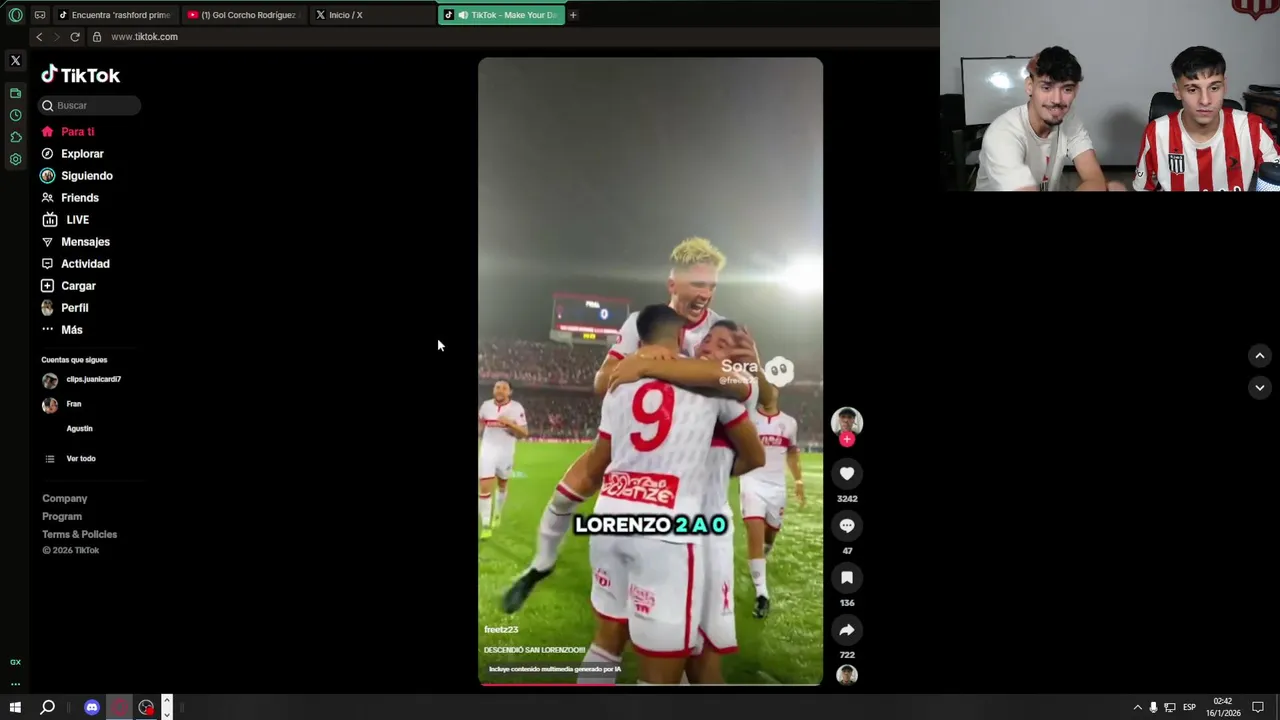Open GX Corner gamepad icon
This screenshot has width=1280, height=720.
[39, 15]
